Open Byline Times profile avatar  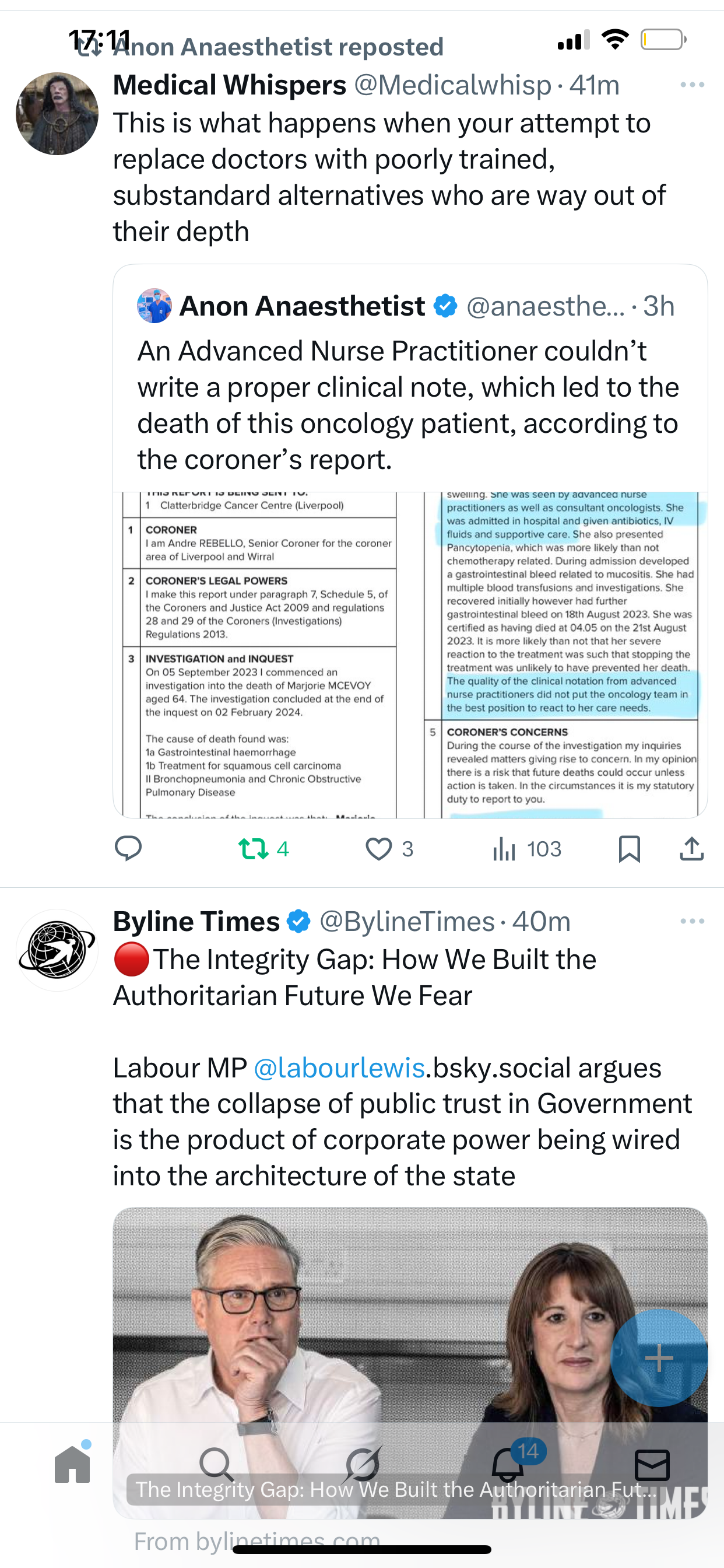57,950
